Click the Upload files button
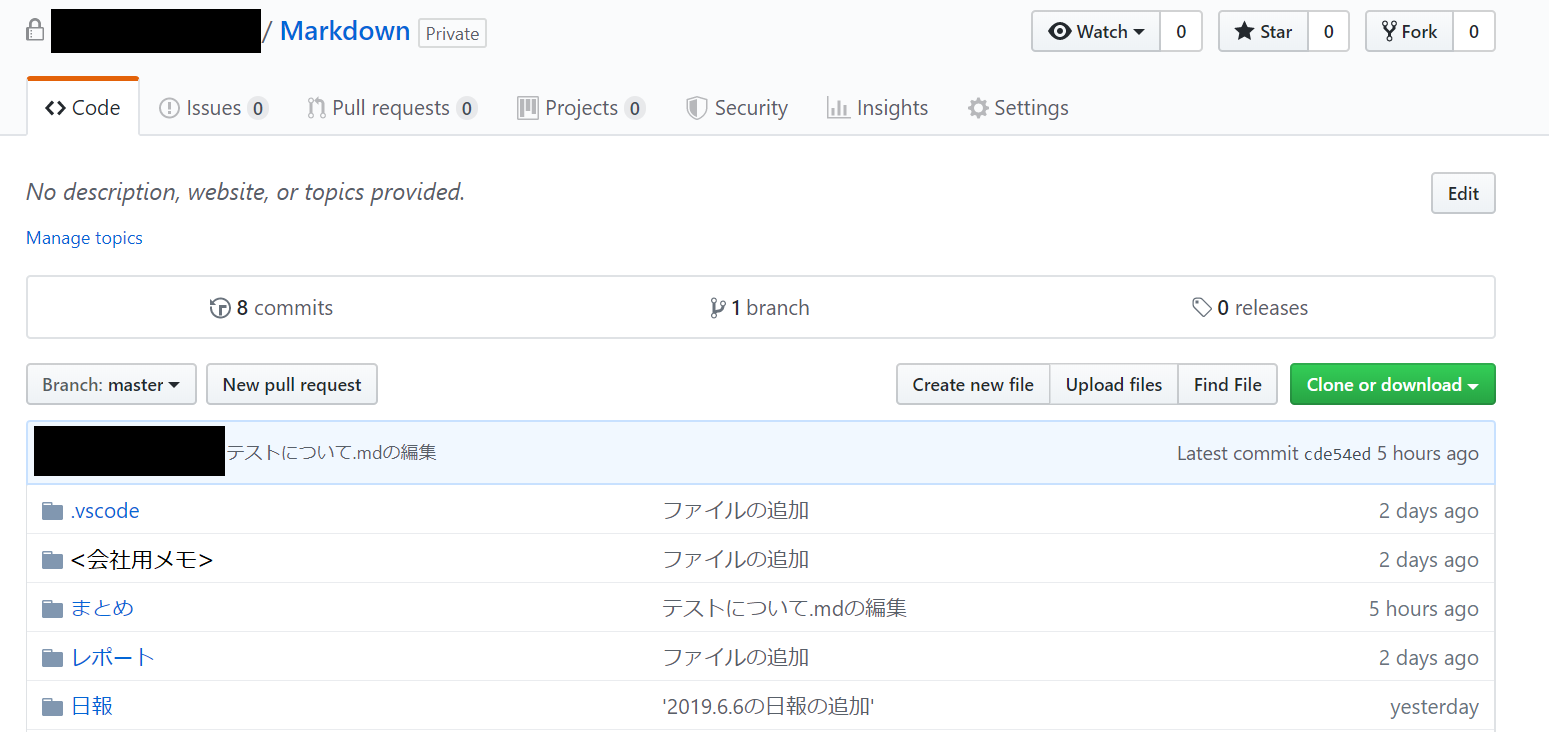1549x732 pixels. click(x=1114, y=385)
